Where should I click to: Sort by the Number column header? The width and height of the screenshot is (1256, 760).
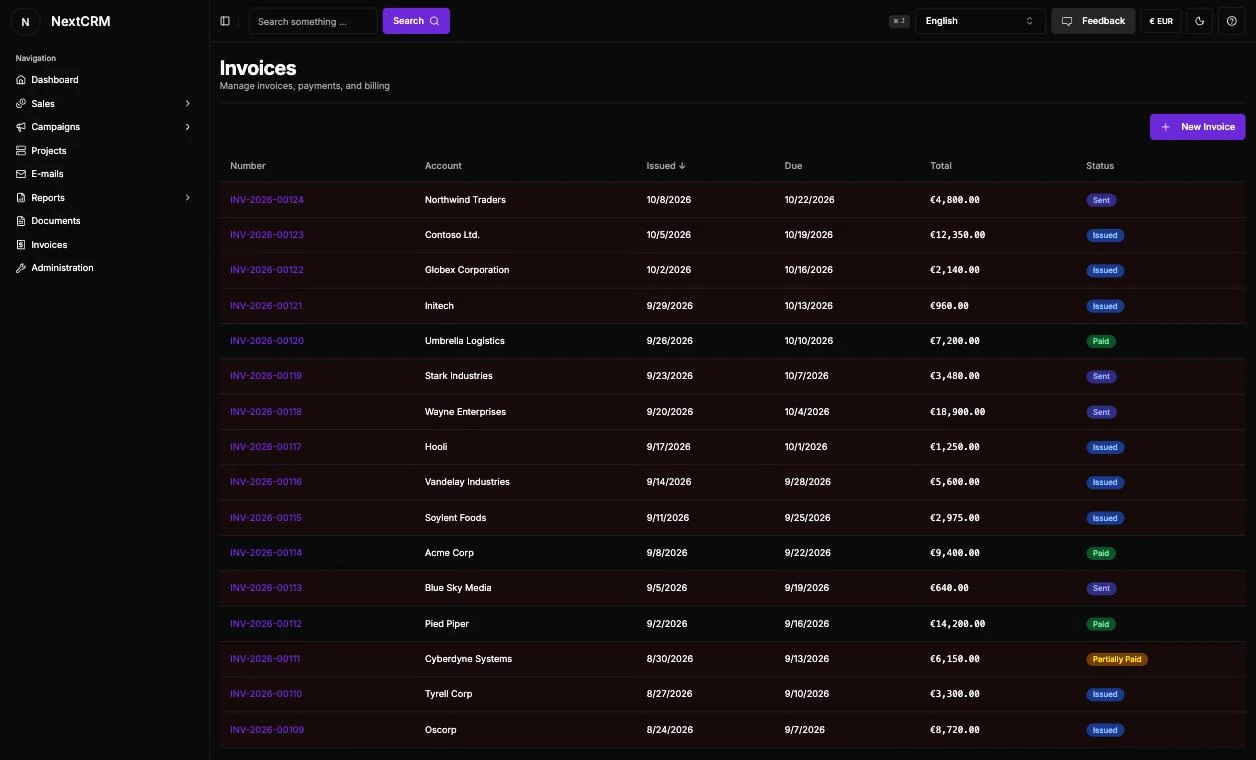[x=248, y=166]
